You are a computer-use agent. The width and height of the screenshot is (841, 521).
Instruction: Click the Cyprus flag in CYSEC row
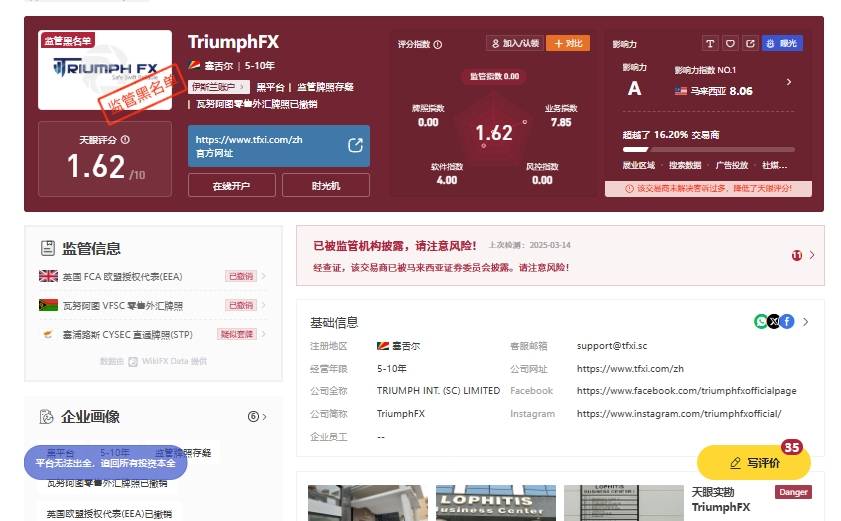(48, 334)
